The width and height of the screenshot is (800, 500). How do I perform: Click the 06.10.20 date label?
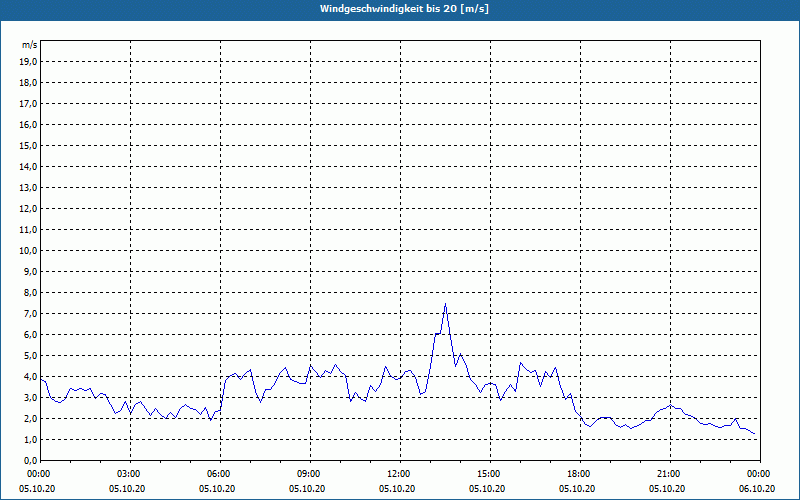(757, 489)
